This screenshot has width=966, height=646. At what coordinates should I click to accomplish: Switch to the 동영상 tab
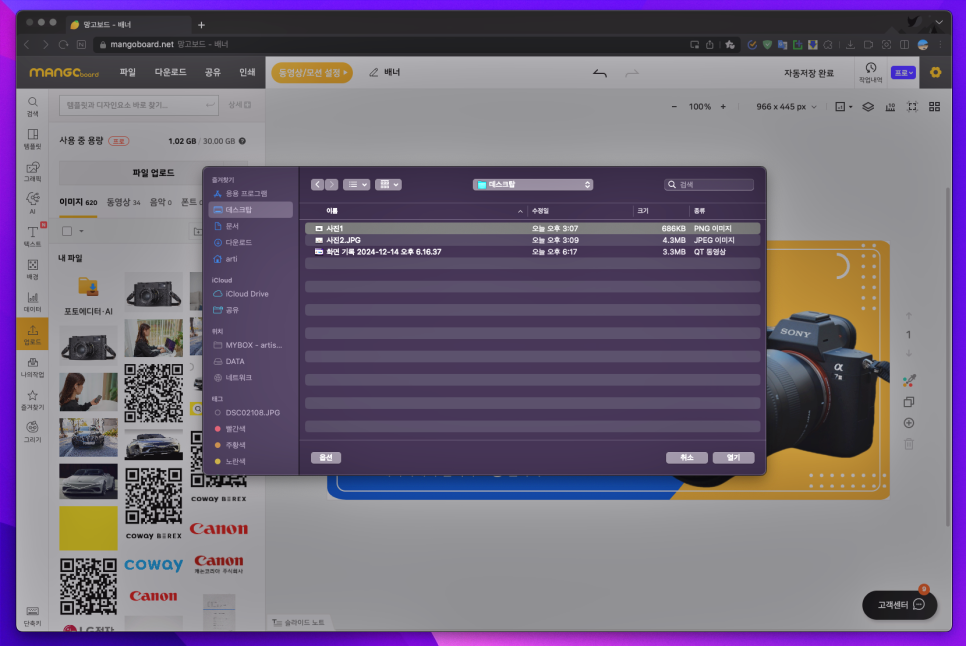click(x=123, y=202)
